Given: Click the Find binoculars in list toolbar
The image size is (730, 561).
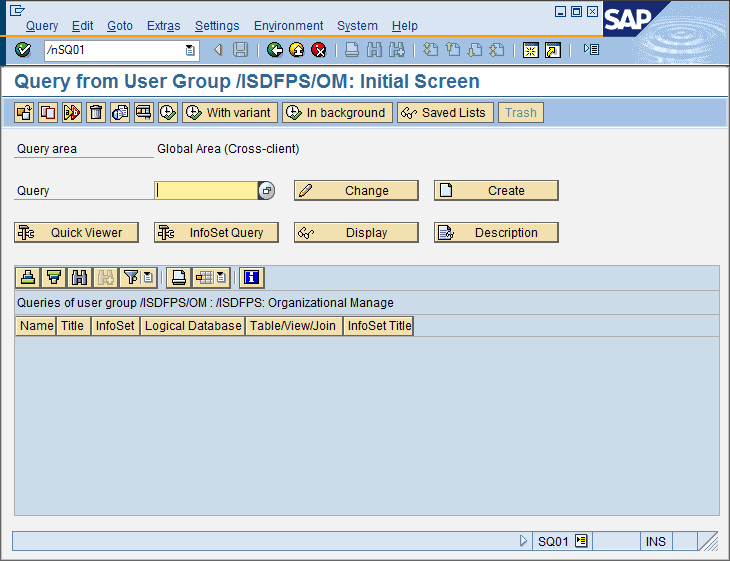Looking at the screenshot, I should [x=80, y=277].
